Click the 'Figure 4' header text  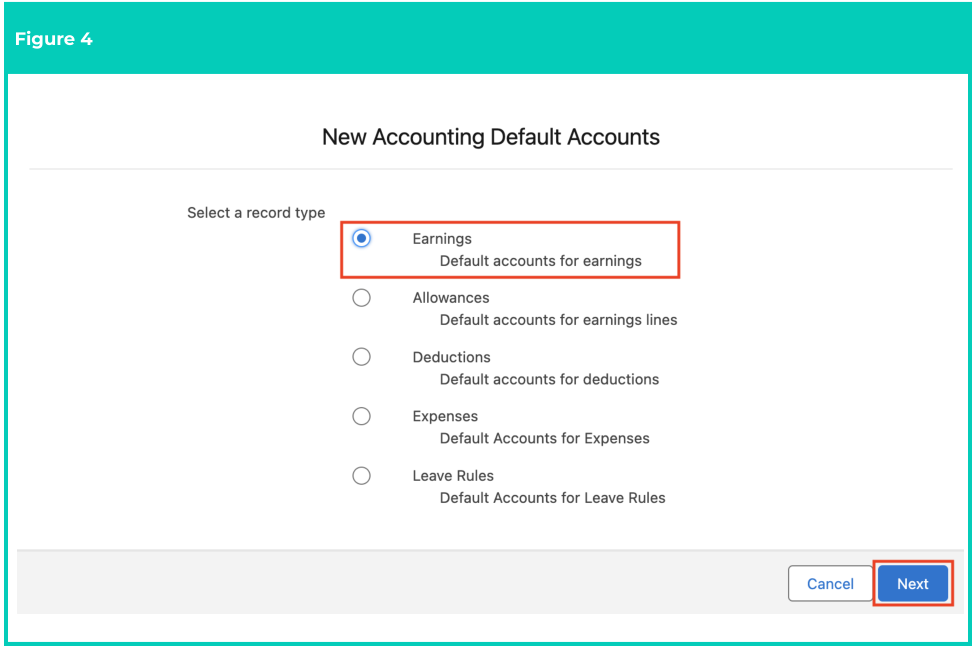point(54,39)
